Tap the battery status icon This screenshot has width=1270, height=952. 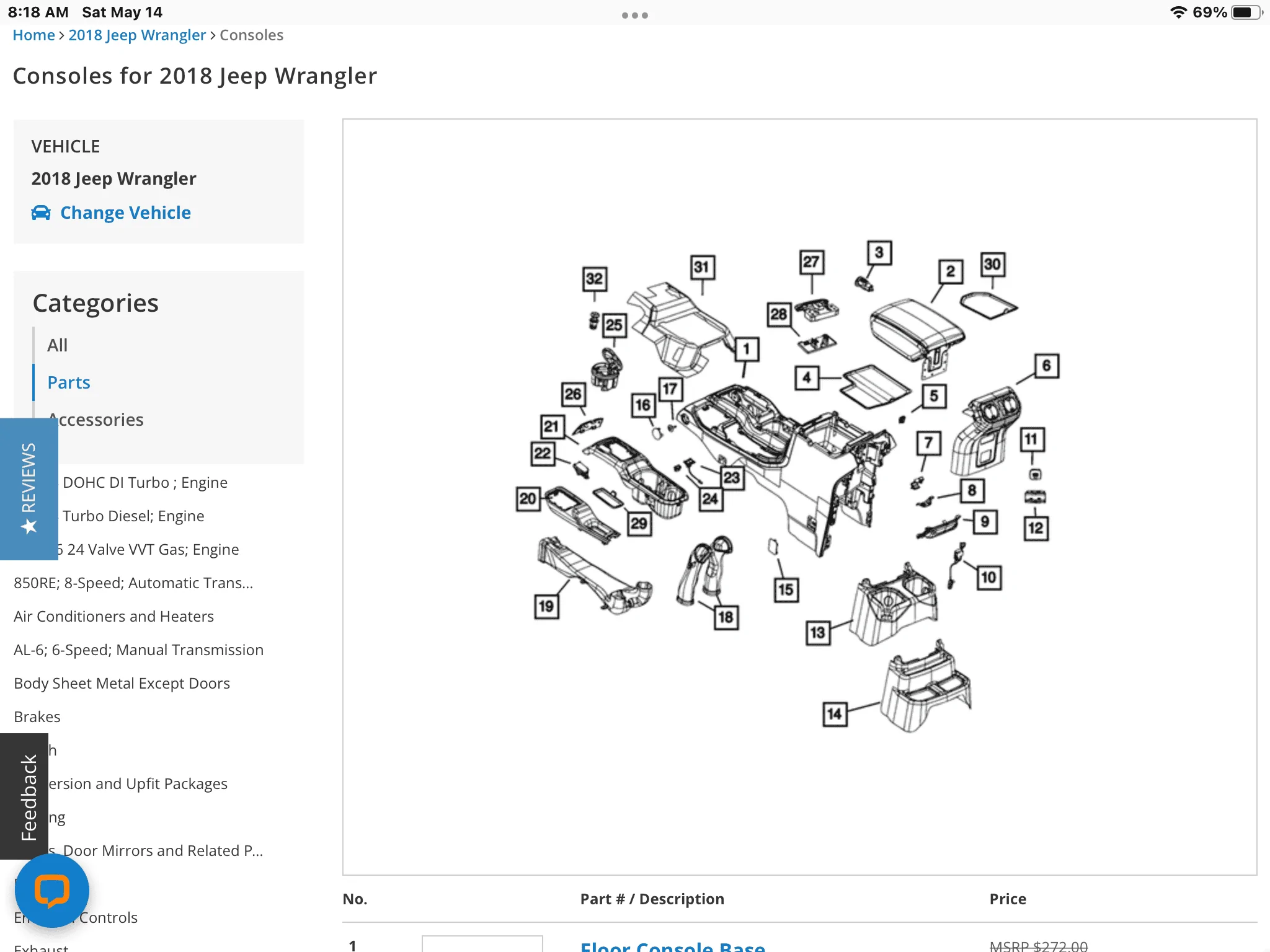(x=1246, y=12)
